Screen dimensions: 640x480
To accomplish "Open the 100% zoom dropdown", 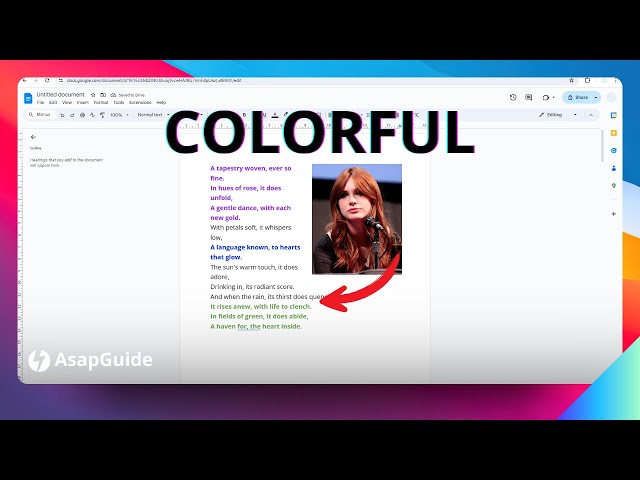I will 119,115.
